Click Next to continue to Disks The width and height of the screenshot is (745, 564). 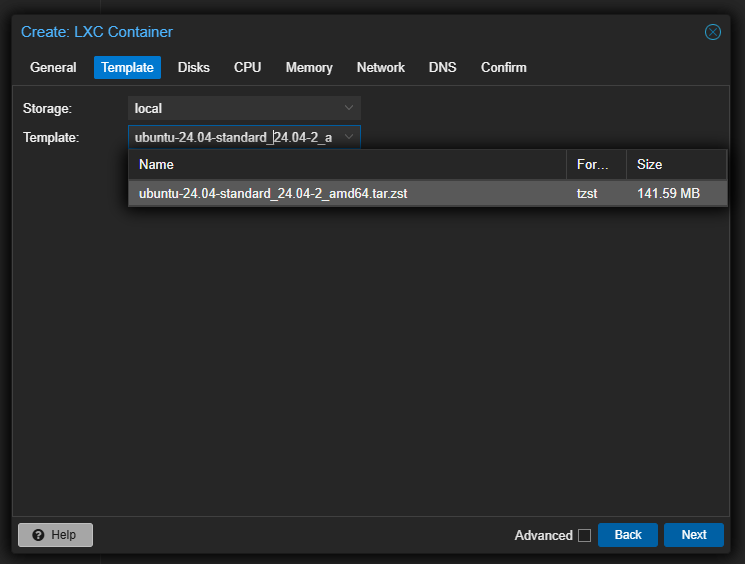(x=694, y=535)
